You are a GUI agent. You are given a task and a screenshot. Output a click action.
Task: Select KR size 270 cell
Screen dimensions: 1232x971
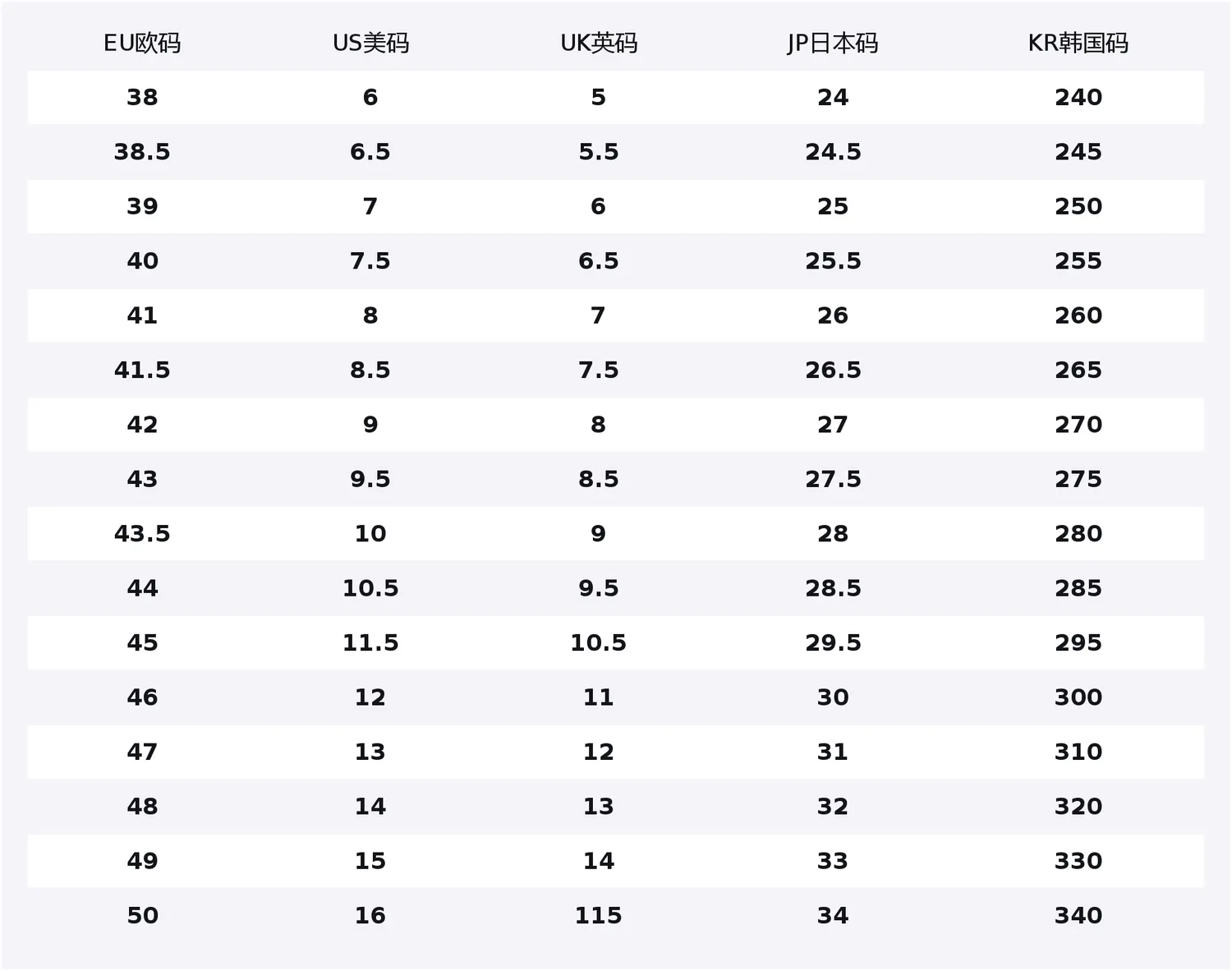[x=1078, y=425]
